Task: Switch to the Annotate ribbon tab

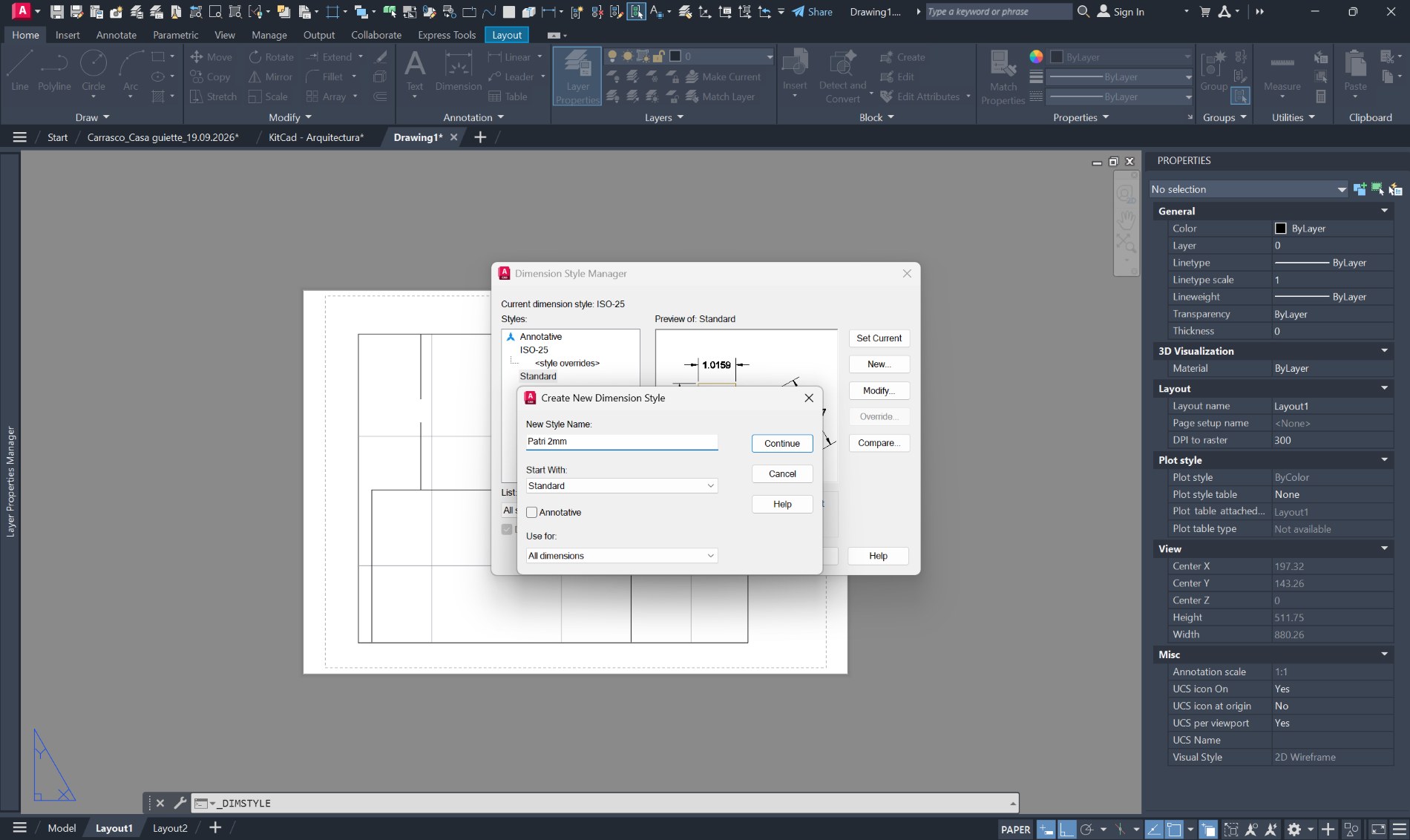Action: tap(117, 35)
